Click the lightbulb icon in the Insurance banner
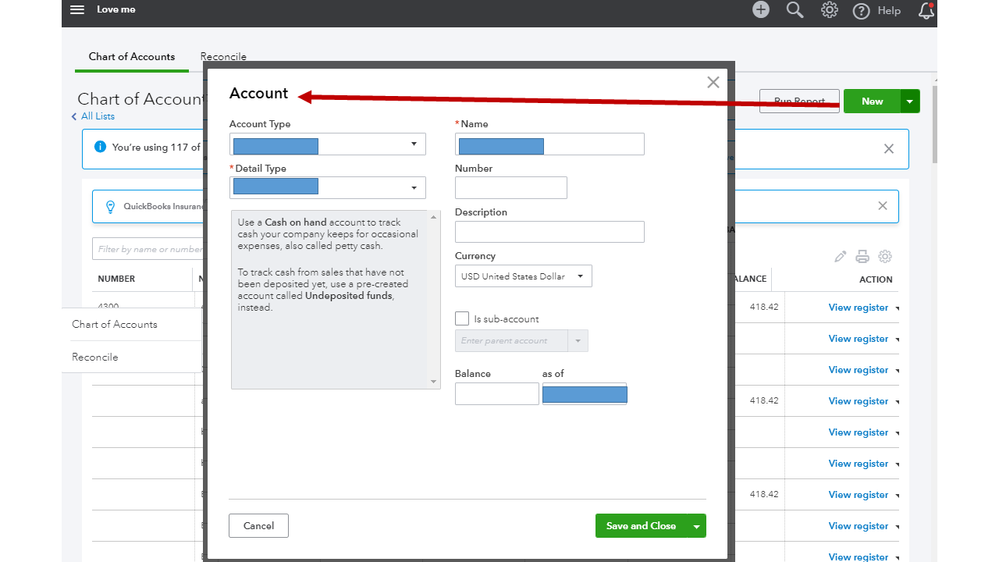Screen dimensions: 999x562 pos(110,206)
